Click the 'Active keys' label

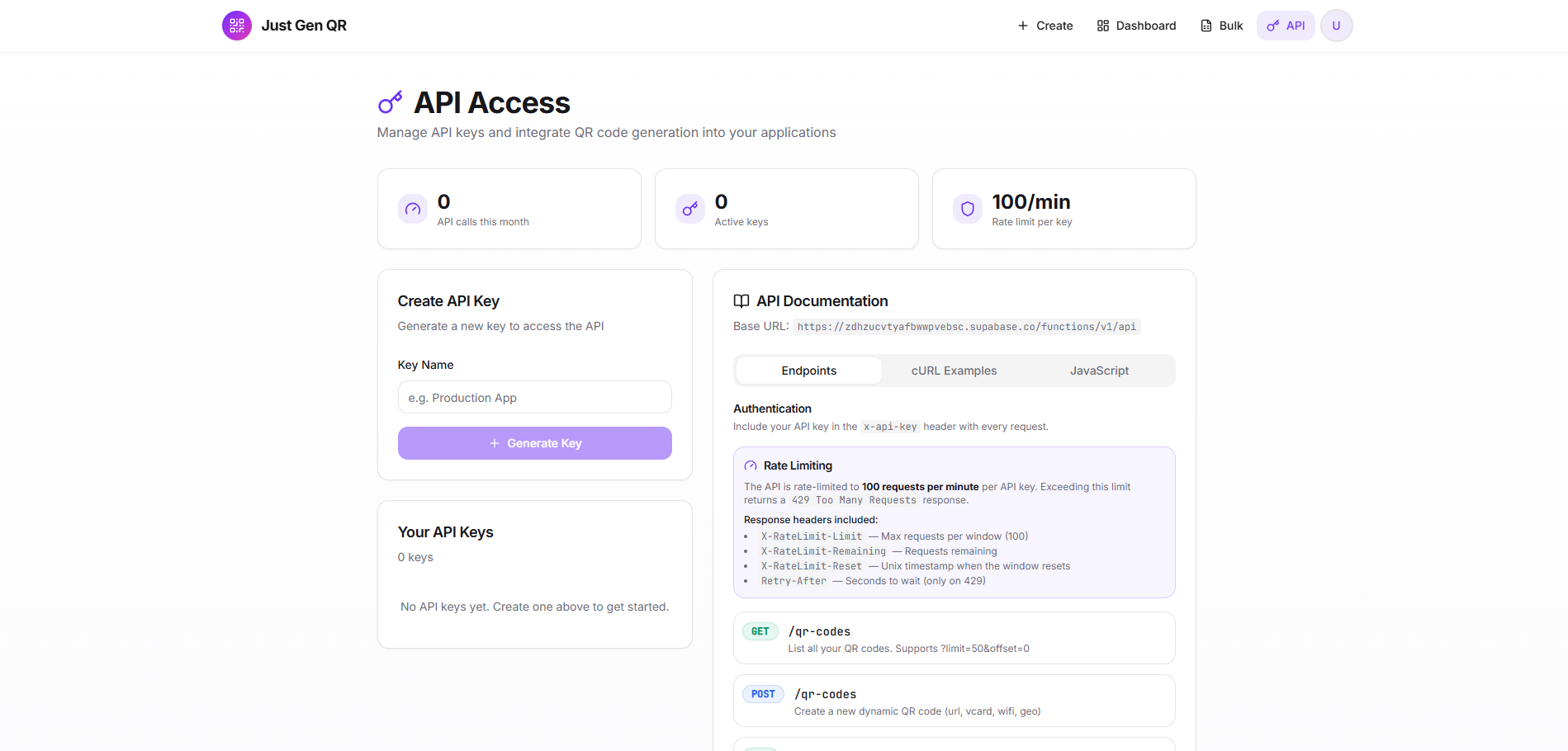point(741,222)
